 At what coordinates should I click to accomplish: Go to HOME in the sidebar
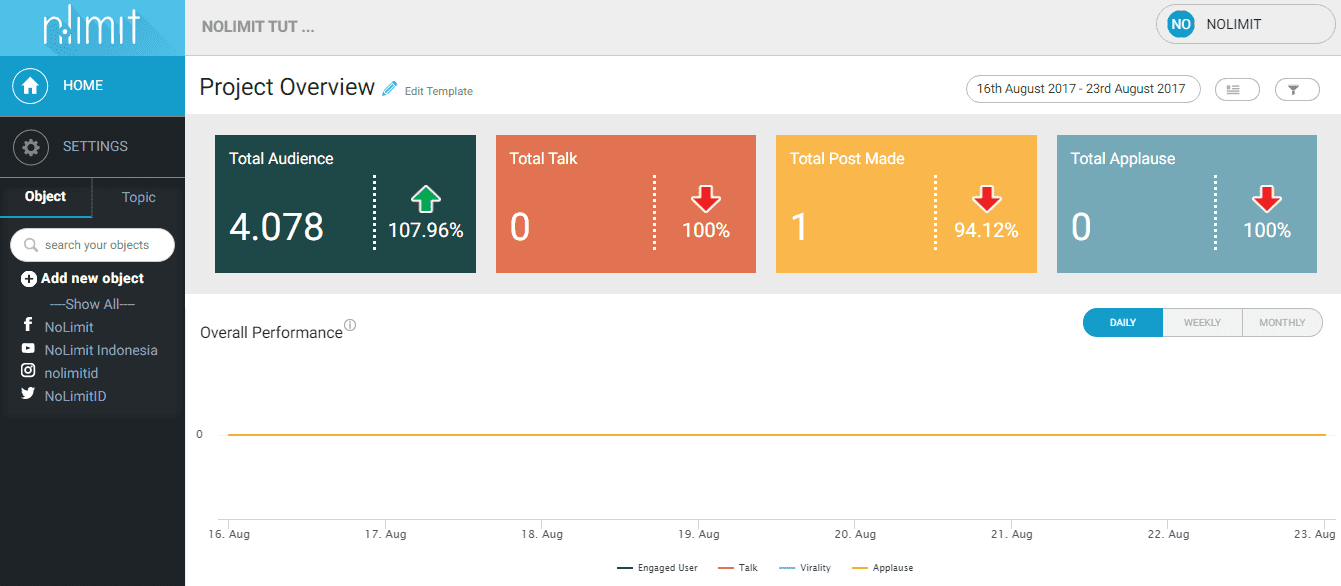point(92,86)
